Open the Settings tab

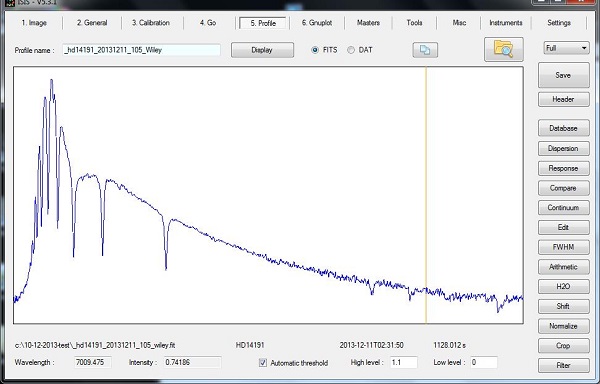[559, 23]
